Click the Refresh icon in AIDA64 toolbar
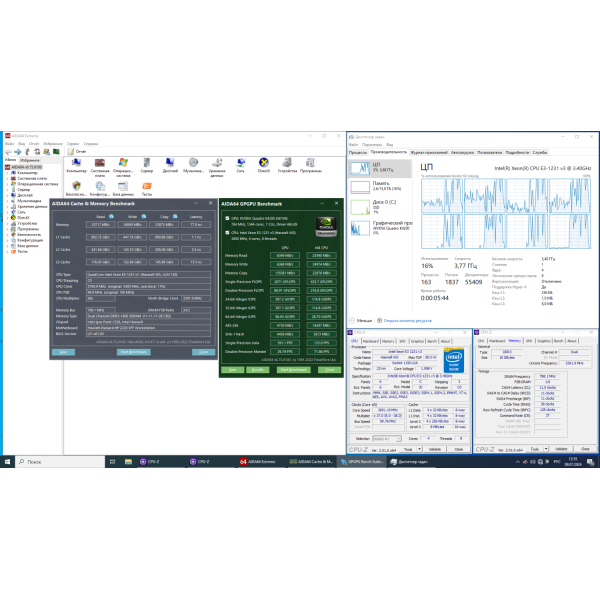Screen dimensions: 600x600 [37, 152]
